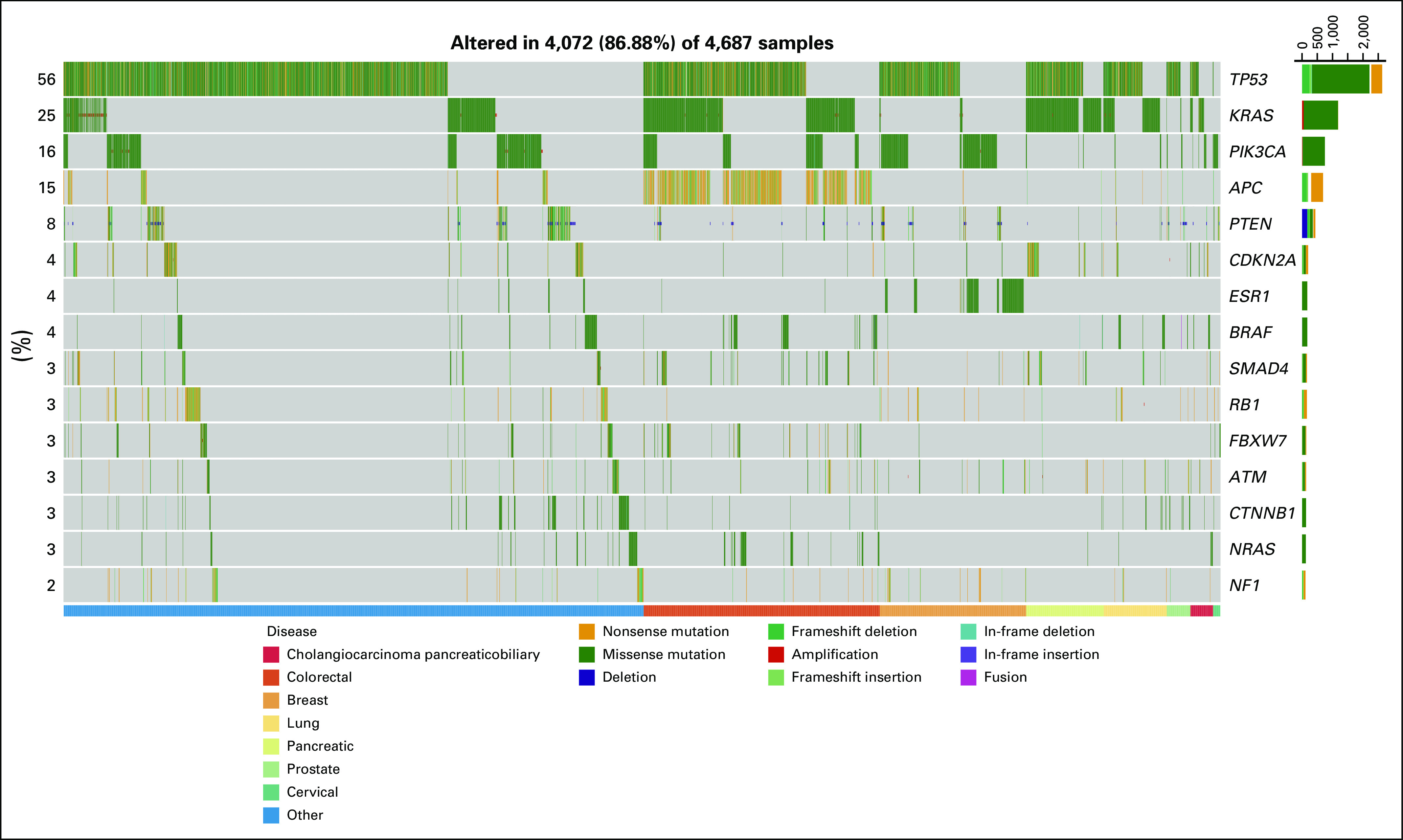The height and width of the screenshot is (840, 1403).
Task: Click the 16 percent value beside PIK3CA row
Action: tap(46, 152)
